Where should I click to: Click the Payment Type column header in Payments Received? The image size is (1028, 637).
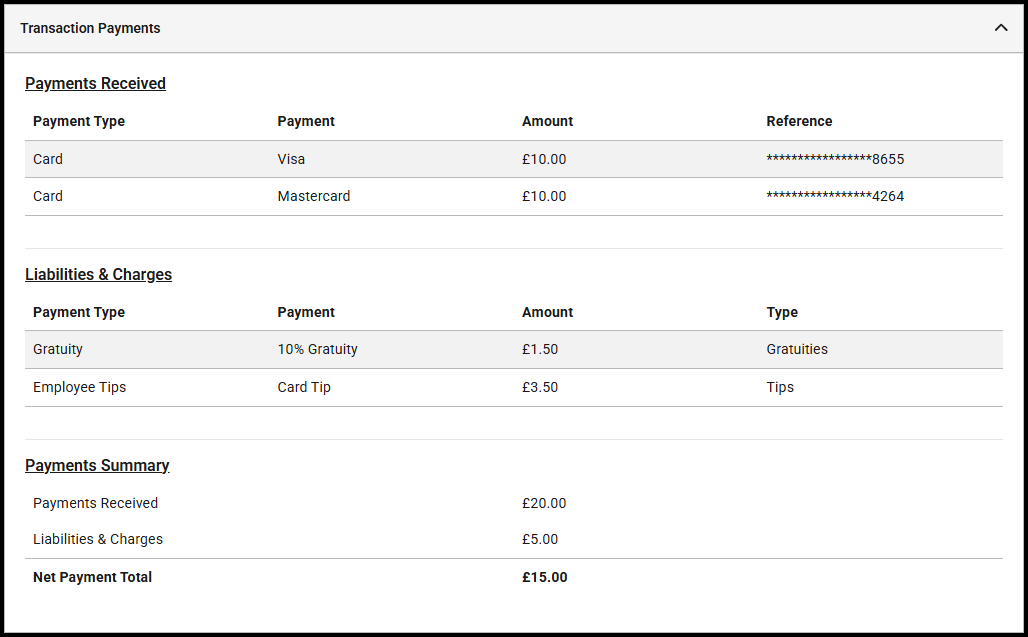click(x=79, y=121)
